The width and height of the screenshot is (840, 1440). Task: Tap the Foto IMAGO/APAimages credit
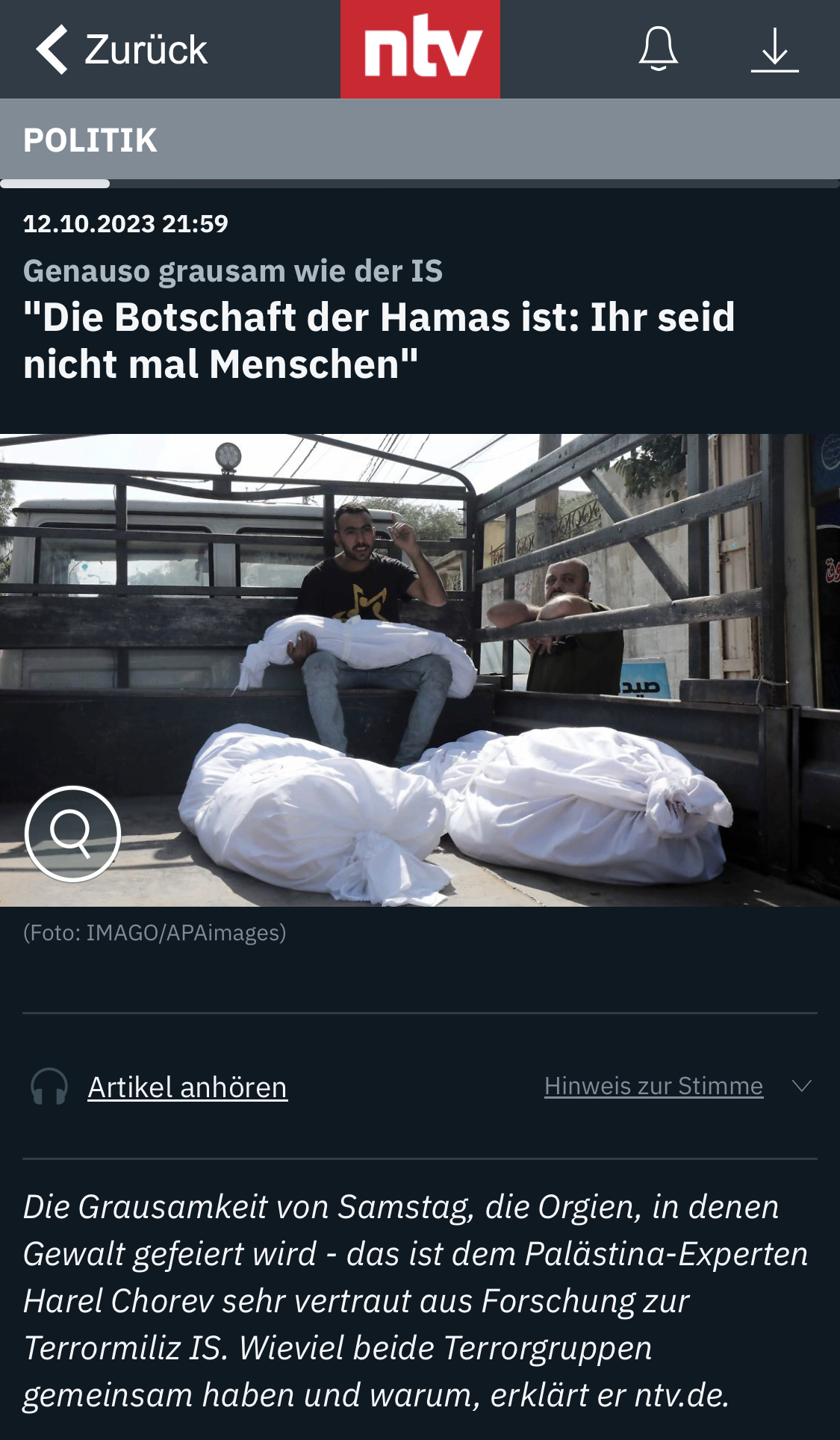[155, 933]
